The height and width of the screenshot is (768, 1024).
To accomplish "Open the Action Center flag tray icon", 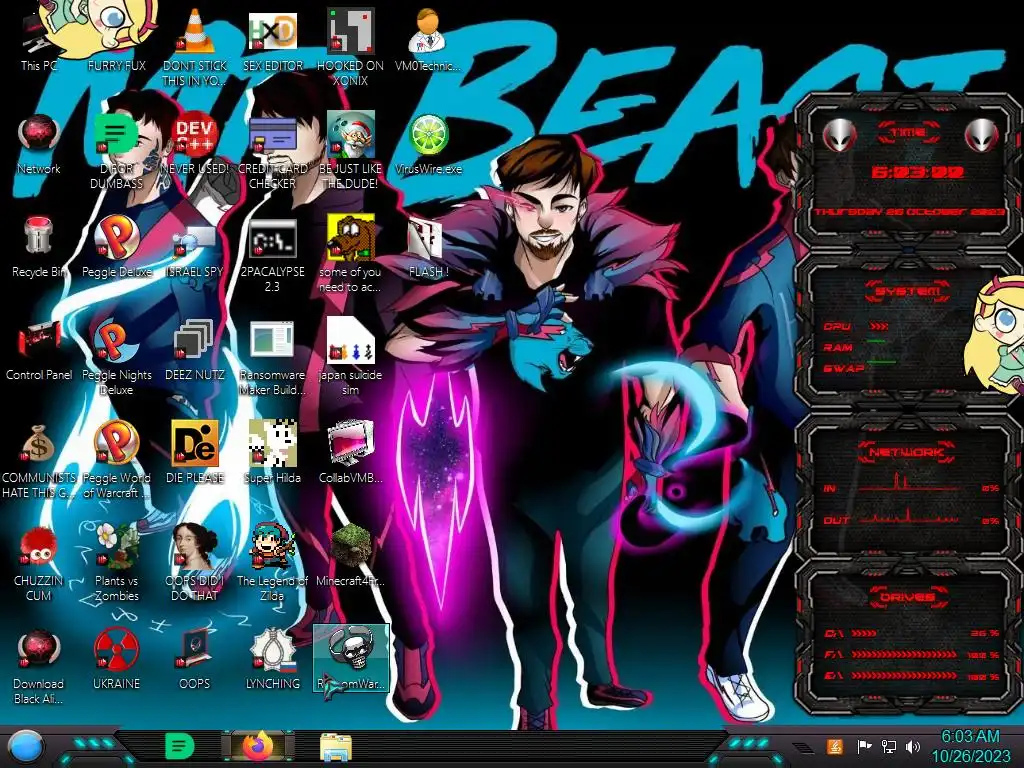I will (x=865, y=746).
